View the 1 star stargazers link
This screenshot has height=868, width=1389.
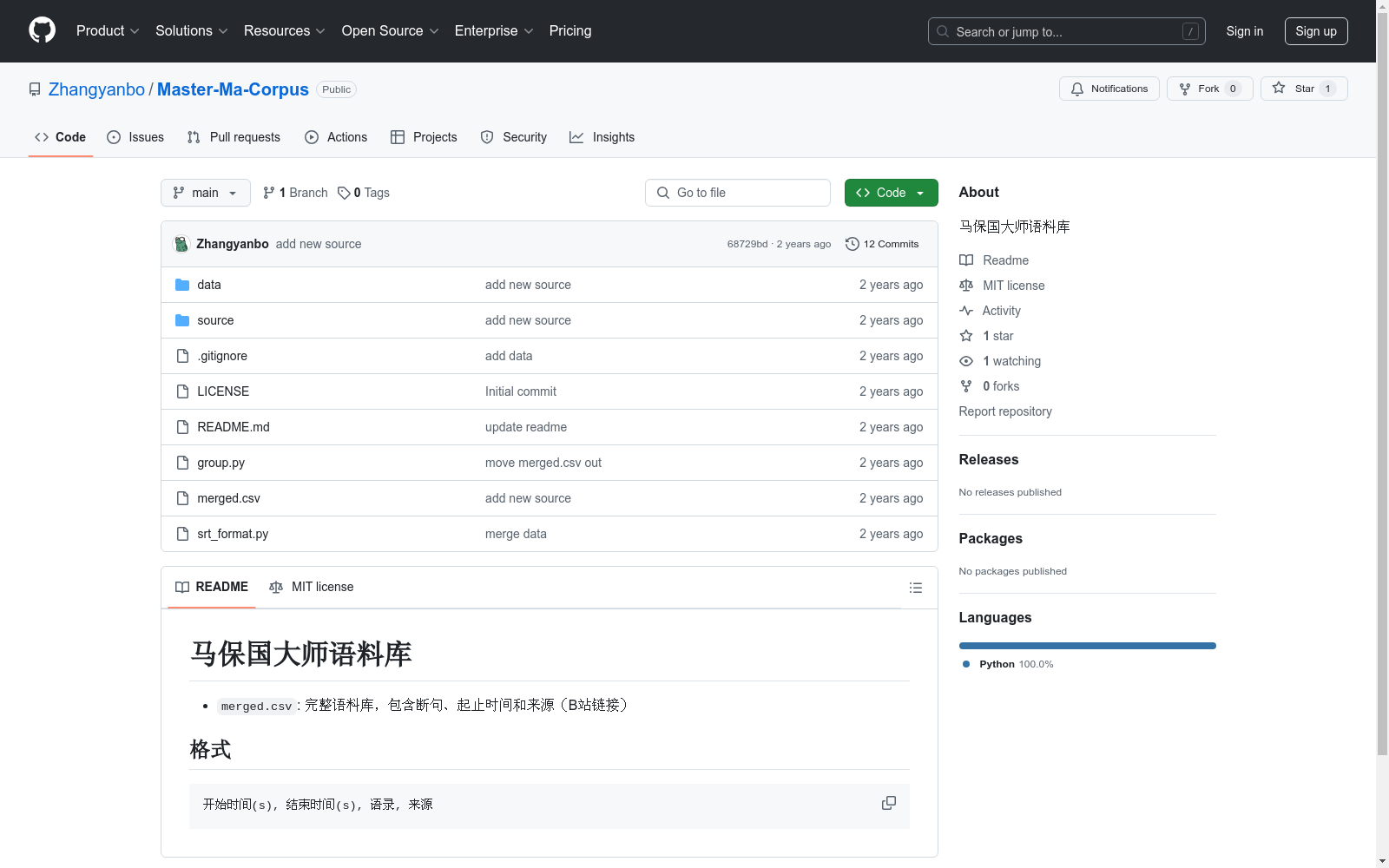pos(986,336)
